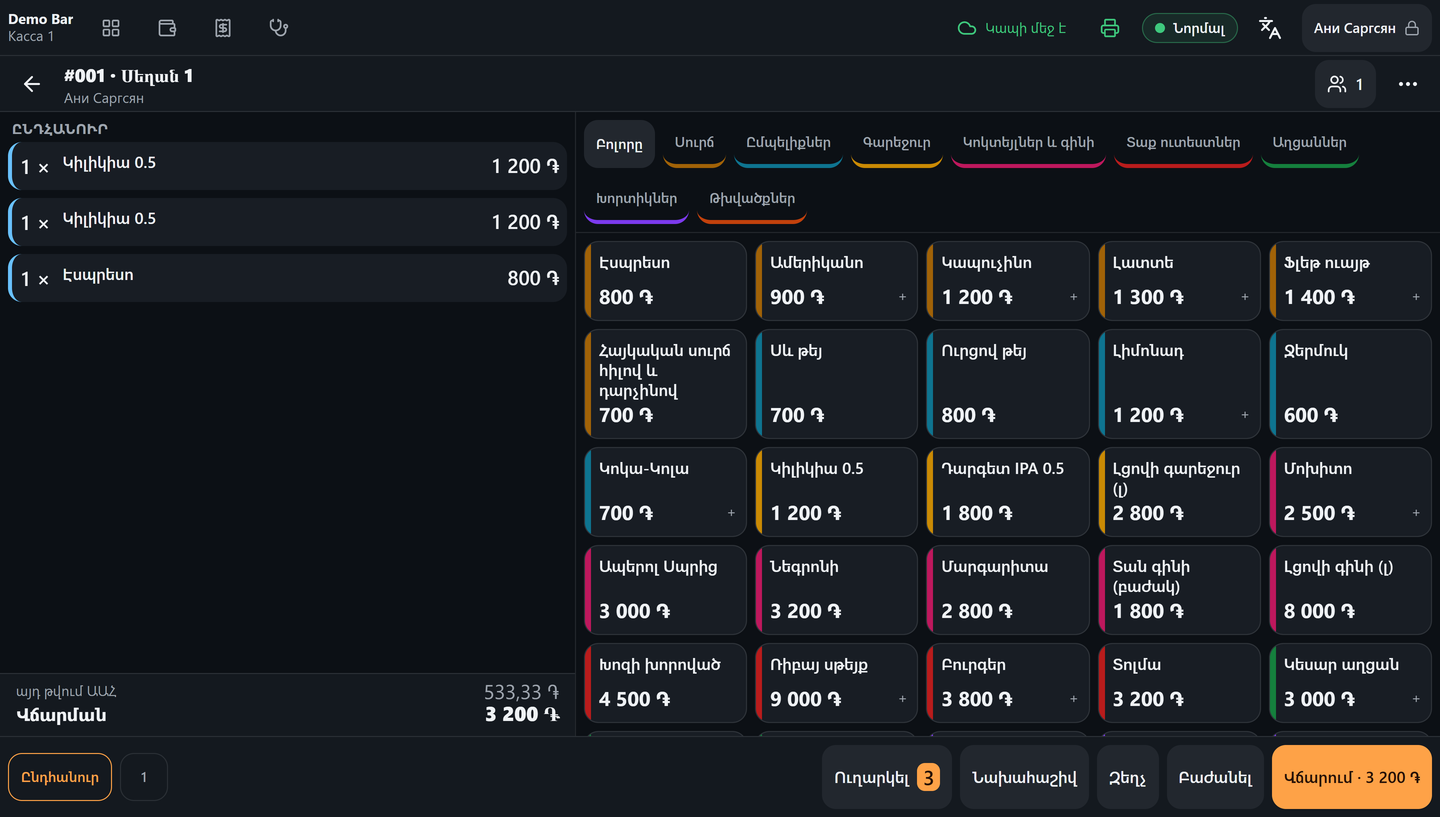Add 'Ամերիկանո' to the order

(837, 281)
